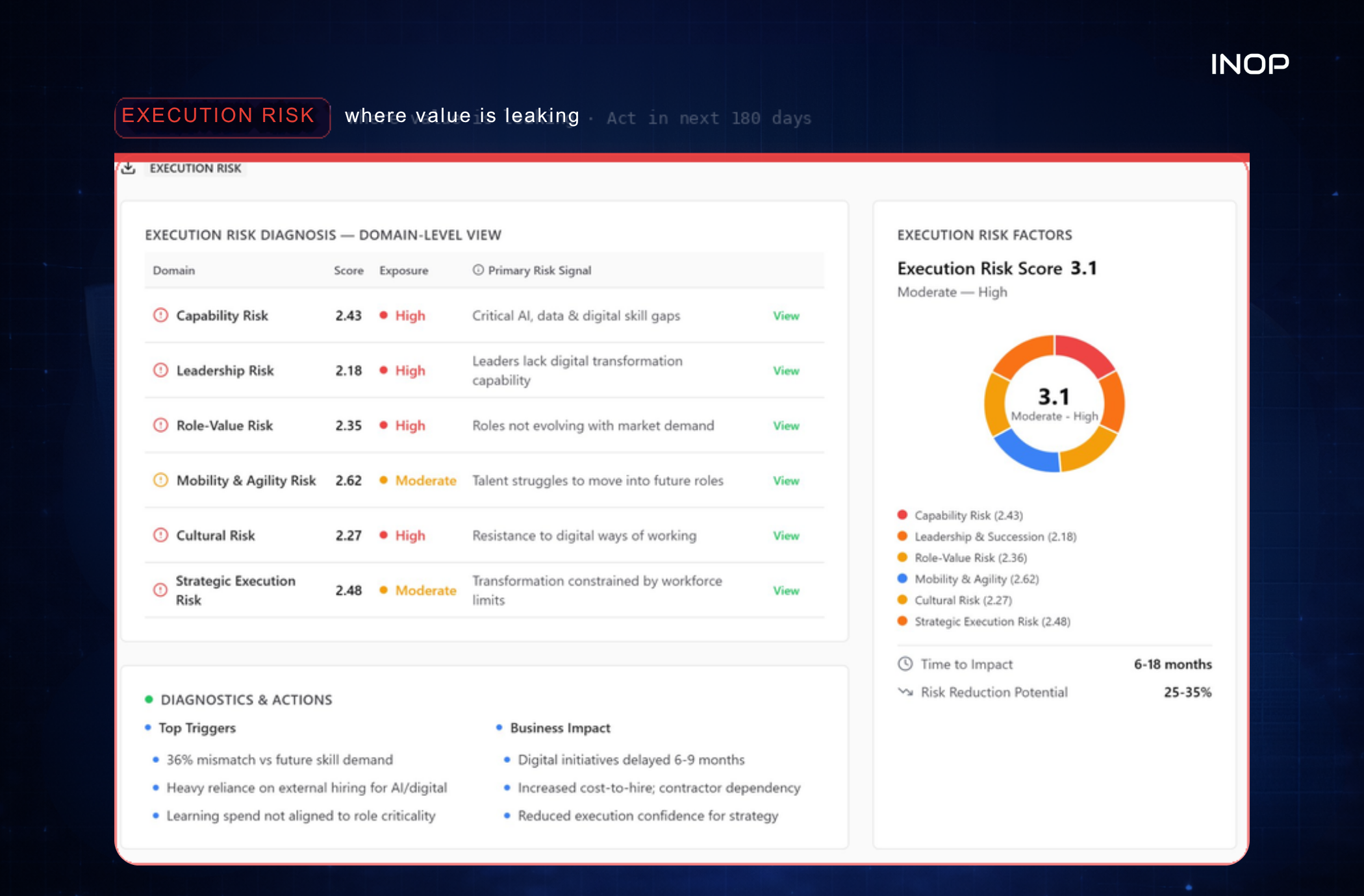1364x896 pixels.
Task: Click 'Reduced execution confidence for strategy'
Action: (648, 815)
